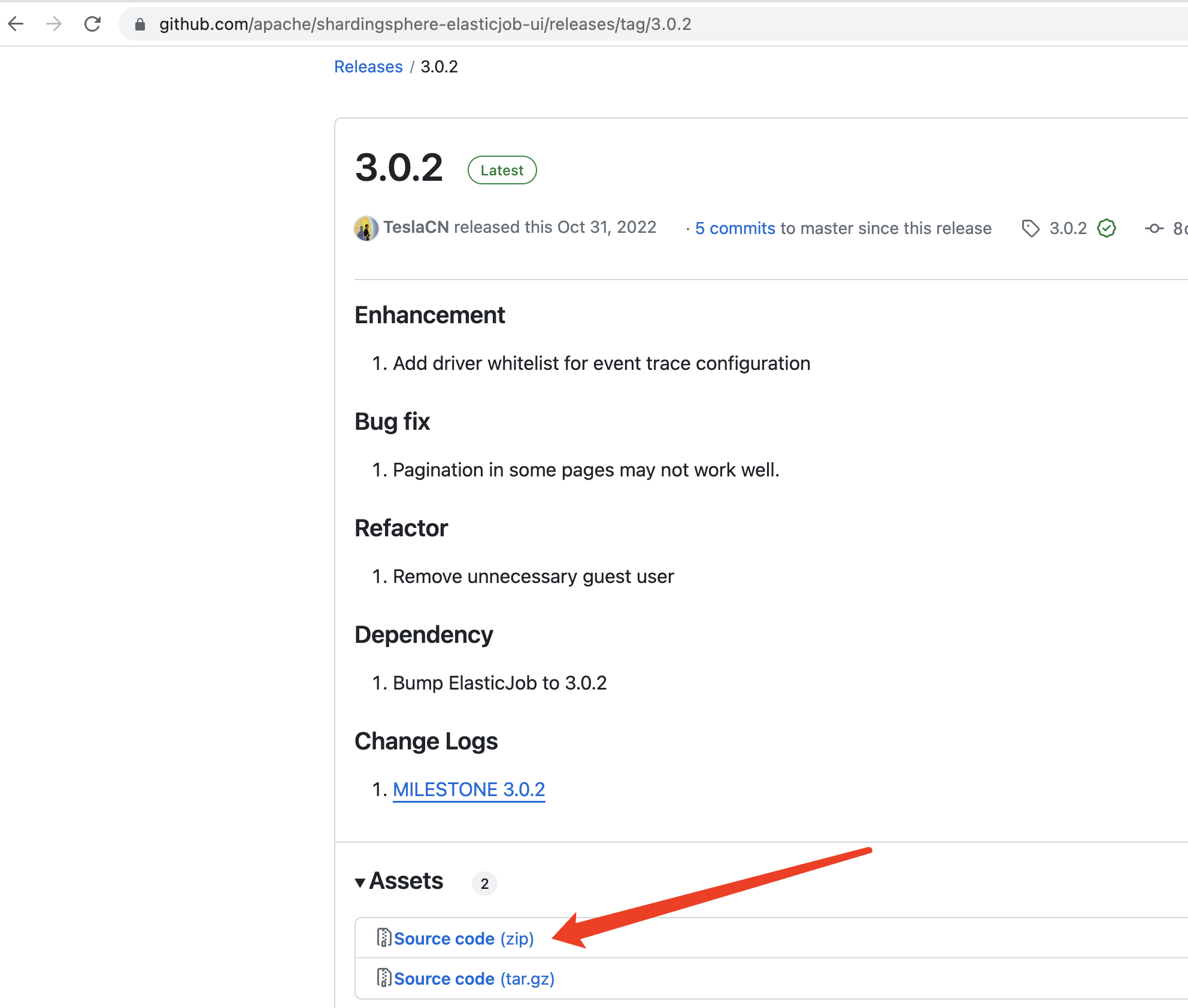Click the Latest release badge

click(502, 170)
